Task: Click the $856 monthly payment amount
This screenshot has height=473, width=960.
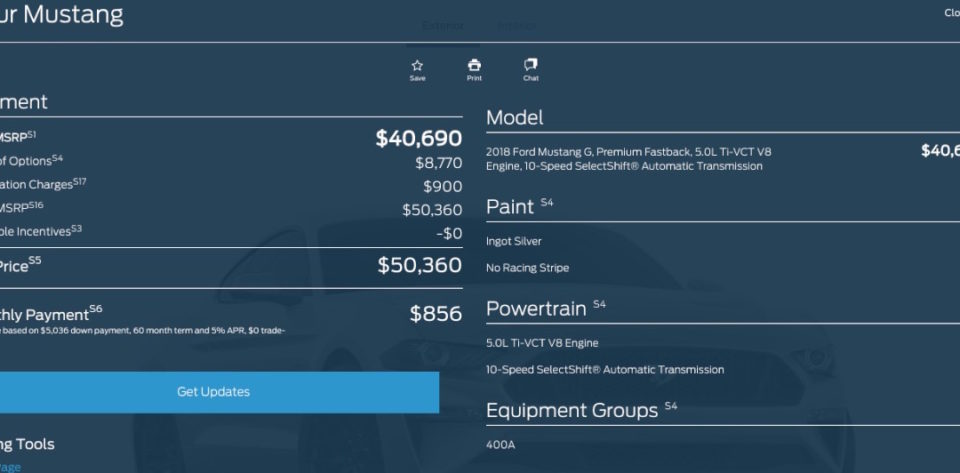Action: [435, 313]
